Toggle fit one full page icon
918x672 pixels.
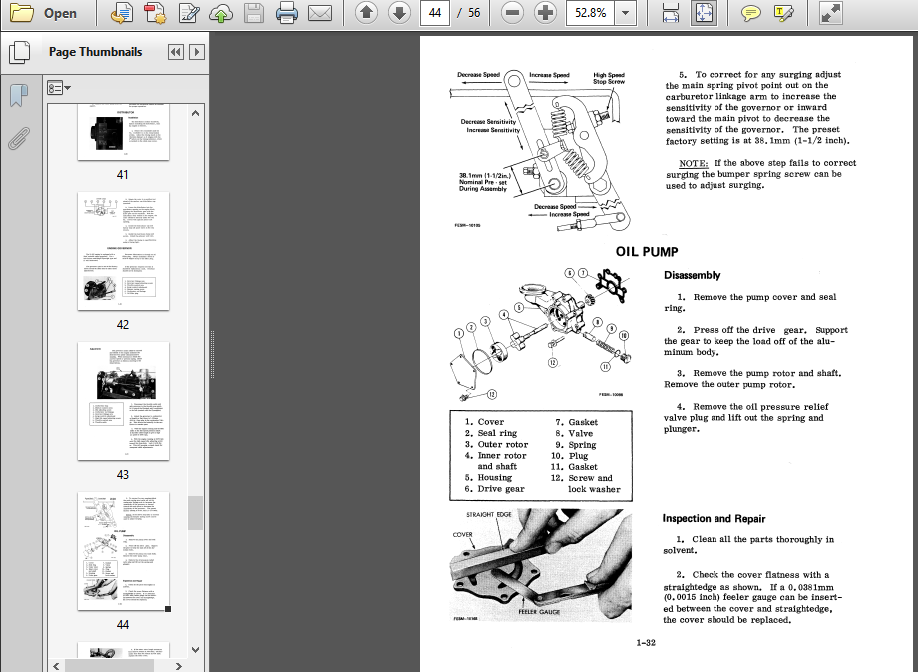pyautogui.click(x=704, y=13)
